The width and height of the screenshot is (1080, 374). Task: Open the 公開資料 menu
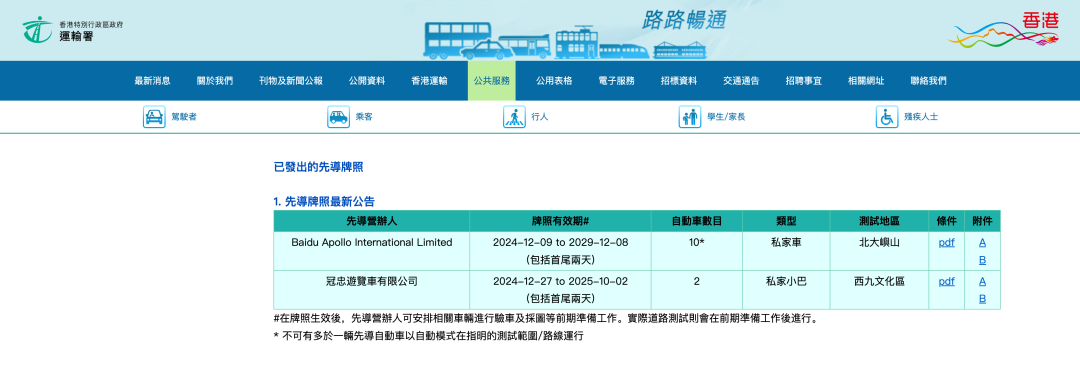[366, 81]
